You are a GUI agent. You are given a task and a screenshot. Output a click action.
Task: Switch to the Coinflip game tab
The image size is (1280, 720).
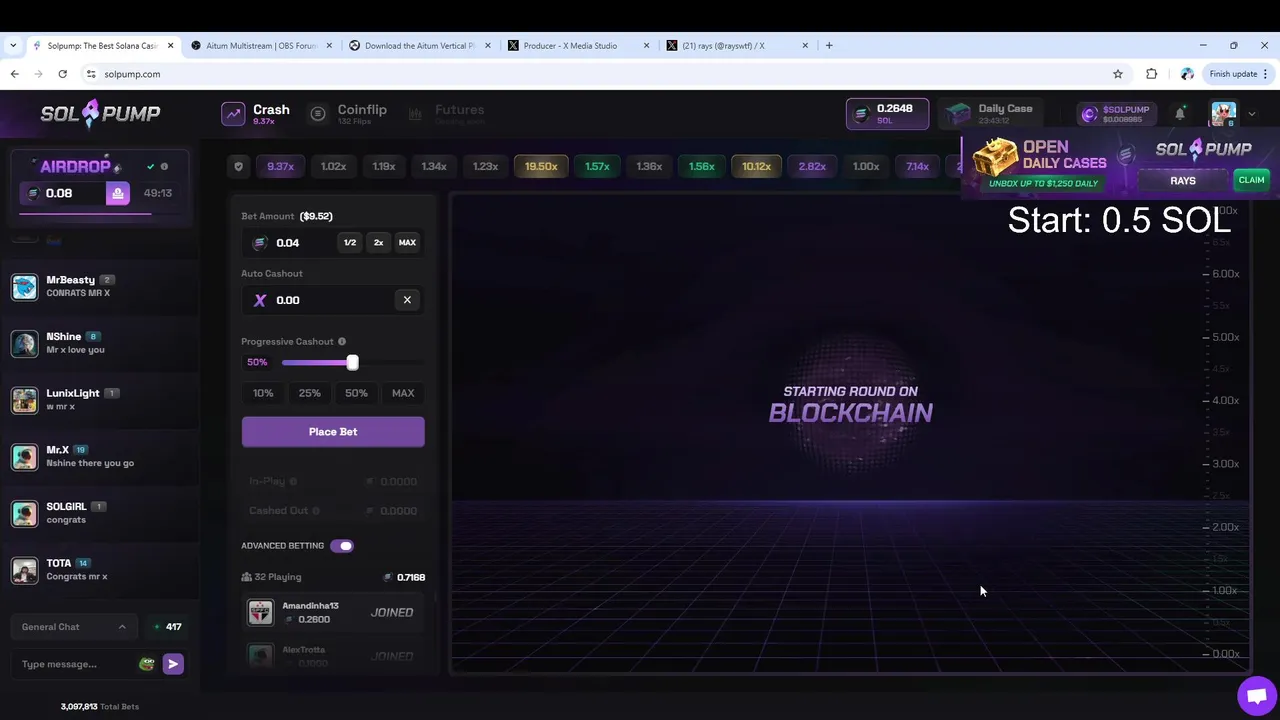coord(348,114)
